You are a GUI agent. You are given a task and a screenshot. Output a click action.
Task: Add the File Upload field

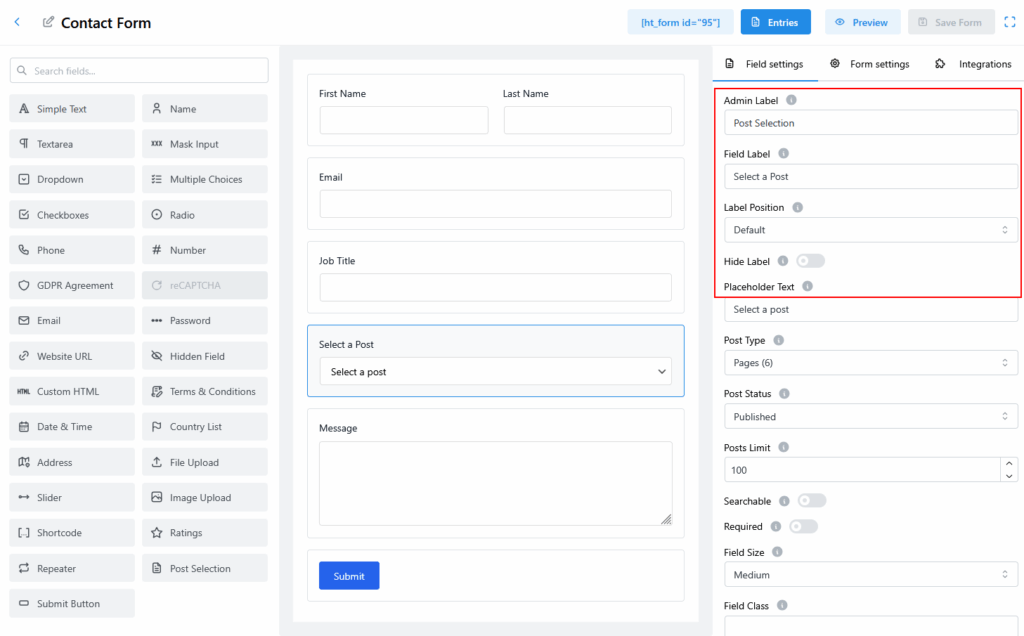point(204,462)
